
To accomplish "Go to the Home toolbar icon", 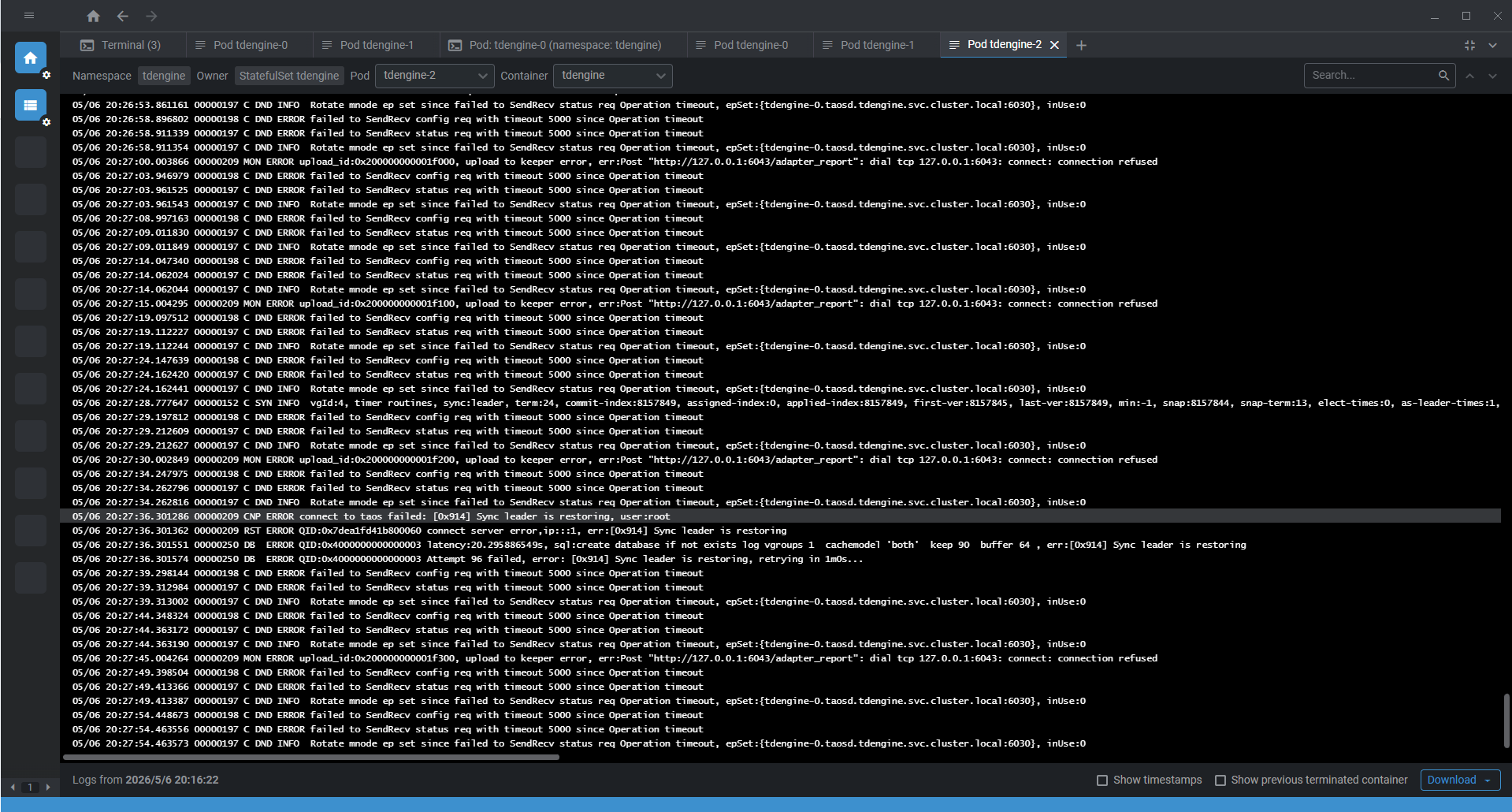I will (93, 16).
